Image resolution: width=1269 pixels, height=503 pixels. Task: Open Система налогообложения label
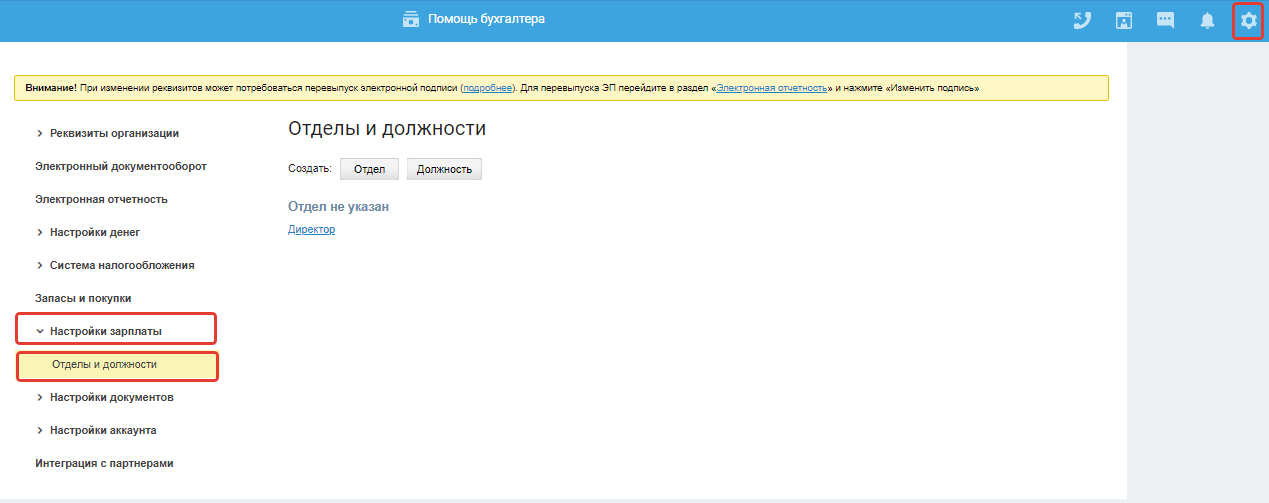click(122, 265)
